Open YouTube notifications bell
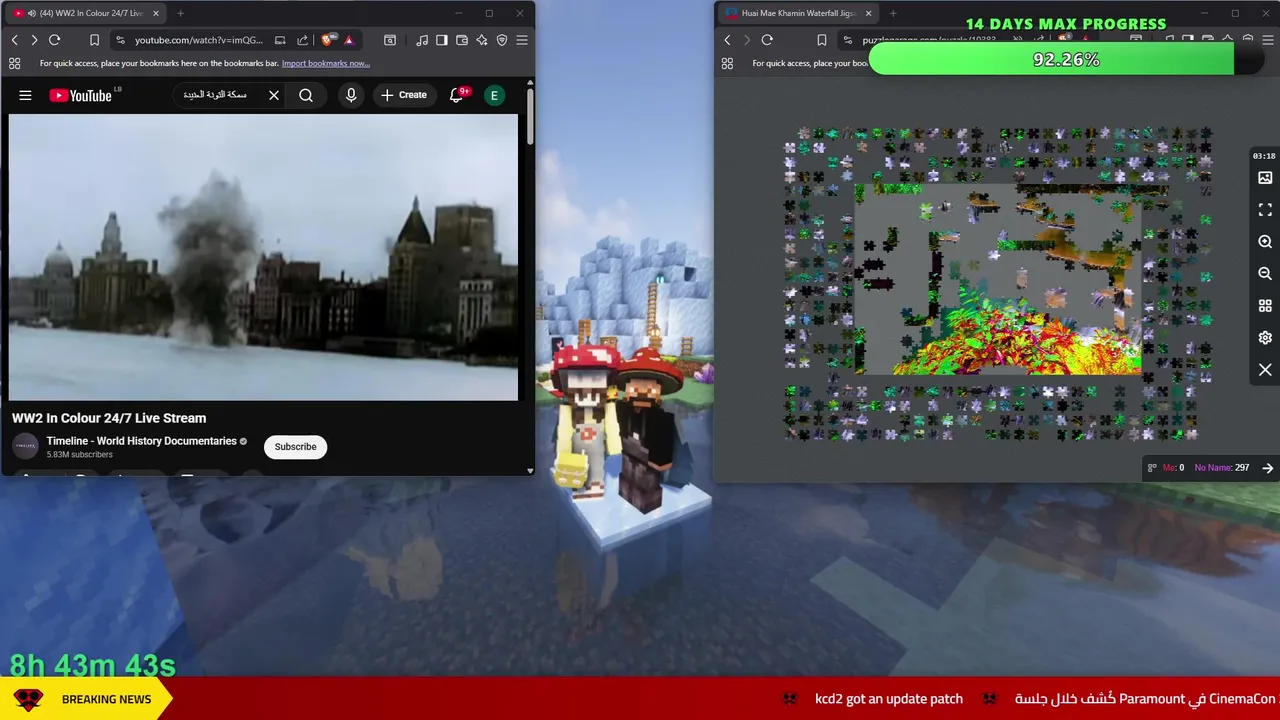Screen dimensions: 1280x720 click(x=457, y=95)
